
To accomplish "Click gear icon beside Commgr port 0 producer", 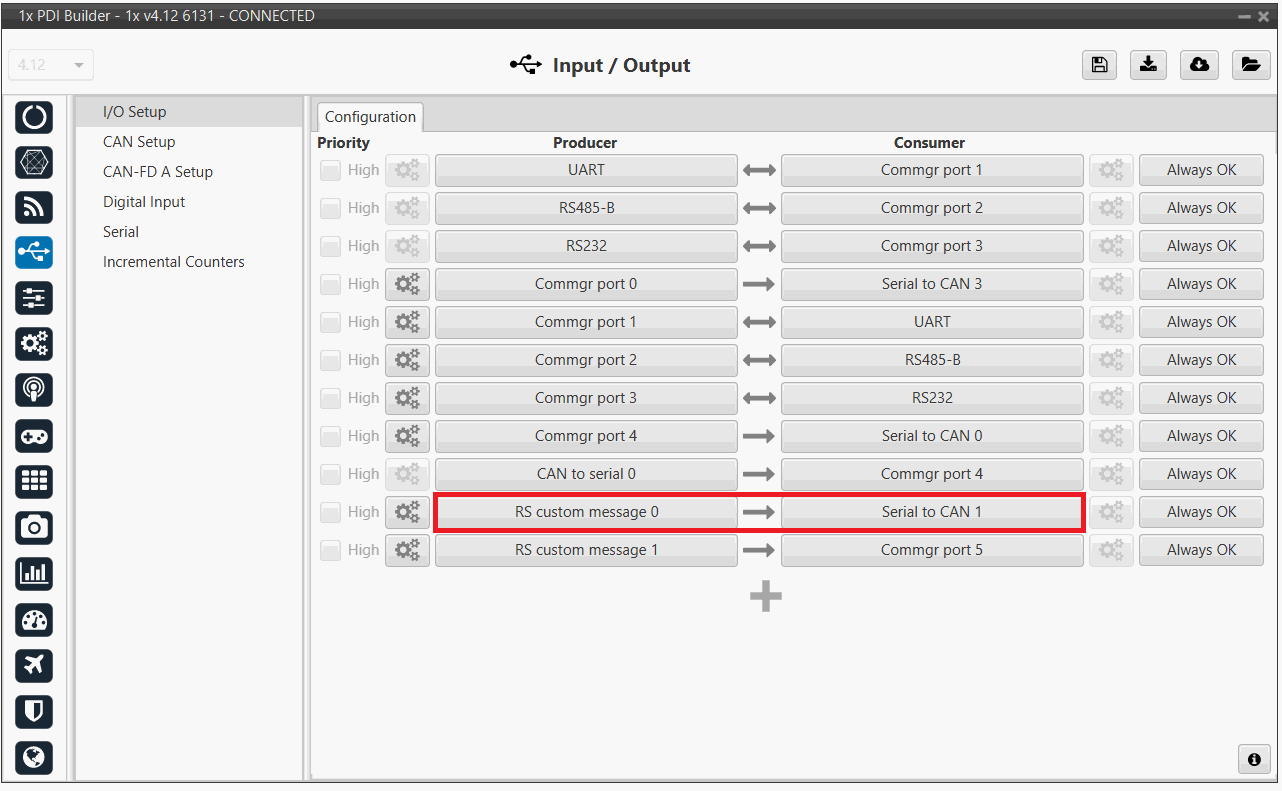I will [x=407, y=284].
